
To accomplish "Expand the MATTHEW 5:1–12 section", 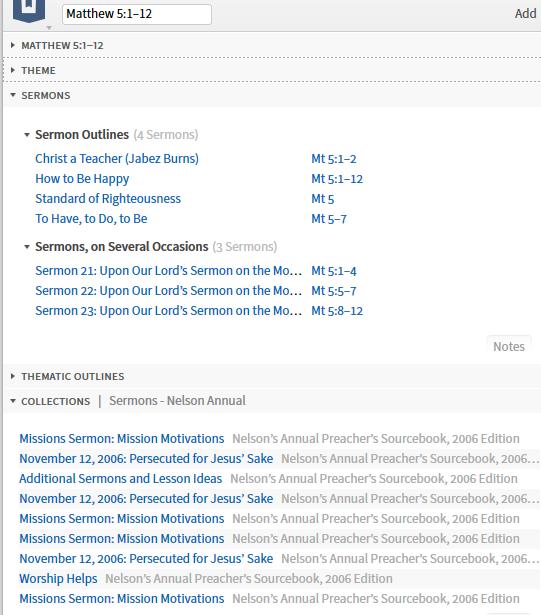I will pos(13,45).
